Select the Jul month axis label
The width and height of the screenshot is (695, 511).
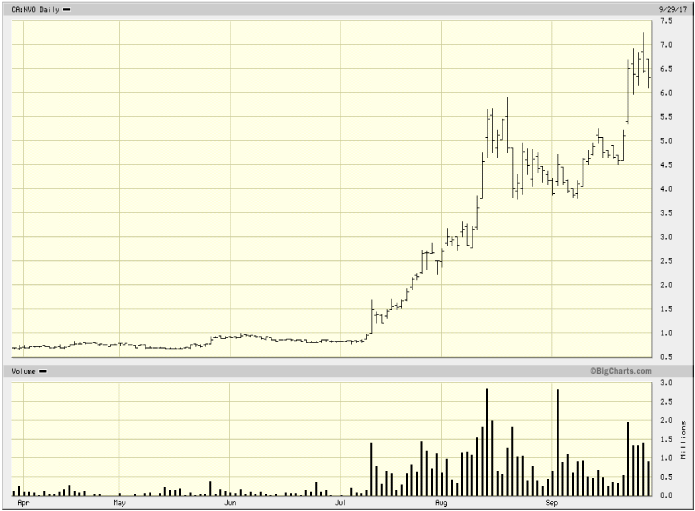[x=340, y=503]
